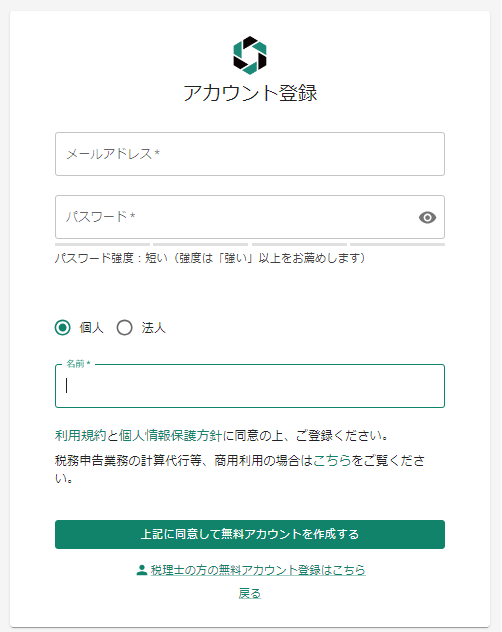Click the first password strength bar segment
This screenshot has width=502, height=632.
pyautogui.click(x=102, y=245)
